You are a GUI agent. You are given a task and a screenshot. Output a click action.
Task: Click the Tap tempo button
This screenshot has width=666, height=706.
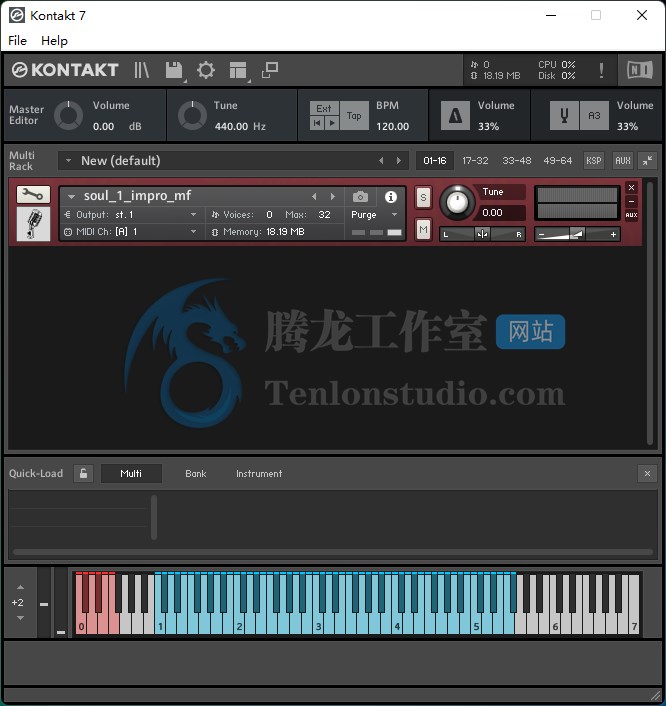point(354,116)
